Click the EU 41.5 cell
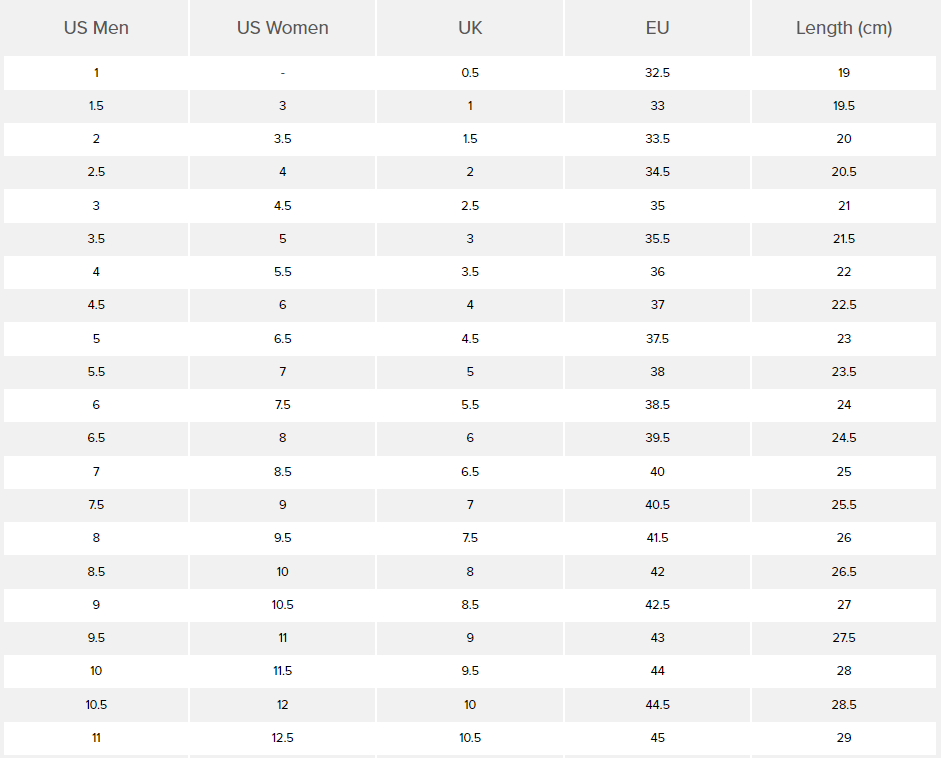The width and height of the screenshot is (941, 758). pos(657,538)
